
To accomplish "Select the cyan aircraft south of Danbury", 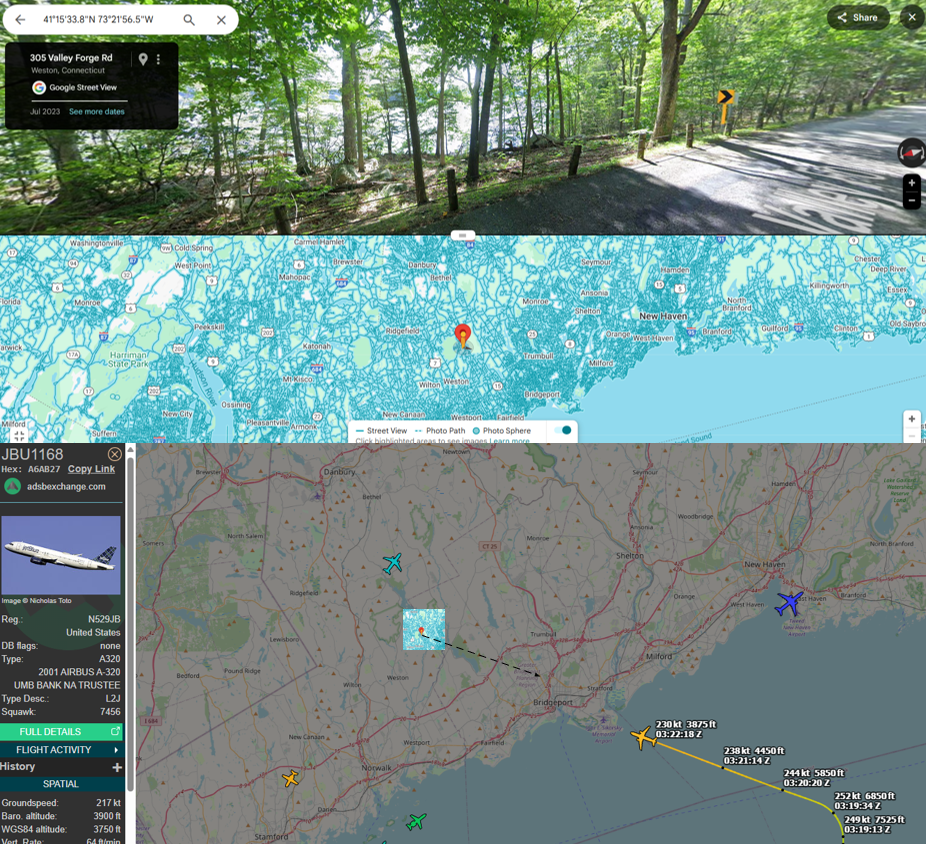I will [393, 564].
